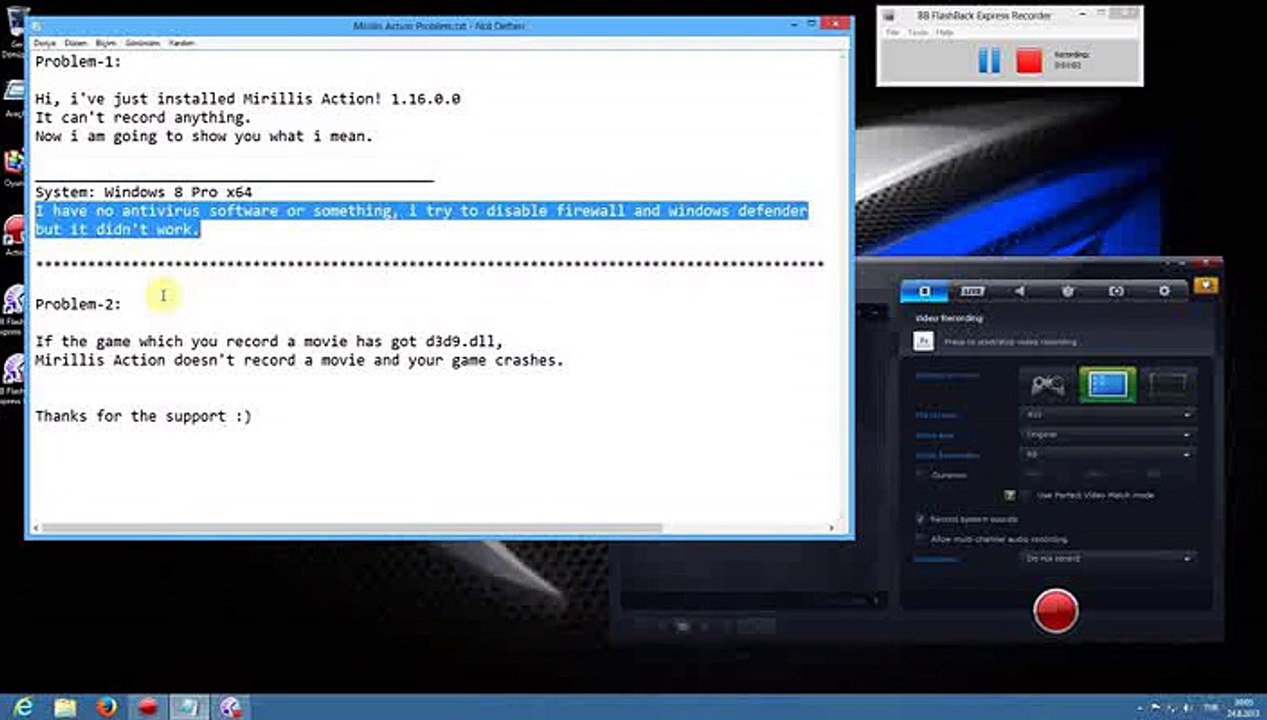The width and height of the screenshot is (1267, 720).
Task: Open the audio recording tab (speaker icon)
Action: (1020, 291)
